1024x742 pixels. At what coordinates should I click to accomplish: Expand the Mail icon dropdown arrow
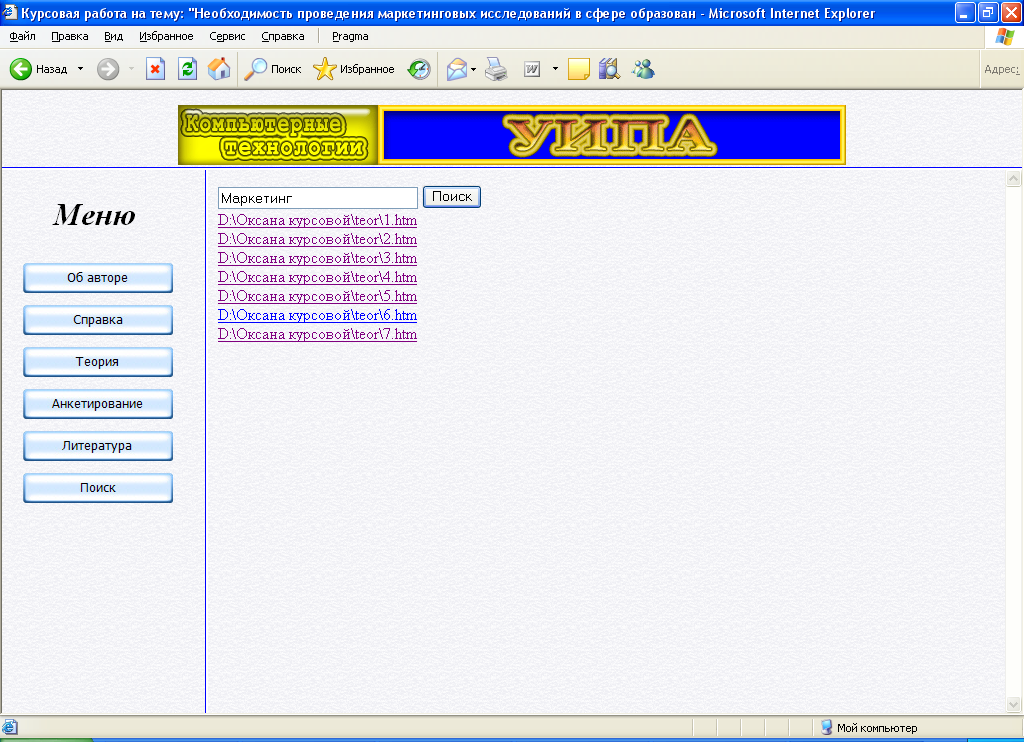click(474, 69)
